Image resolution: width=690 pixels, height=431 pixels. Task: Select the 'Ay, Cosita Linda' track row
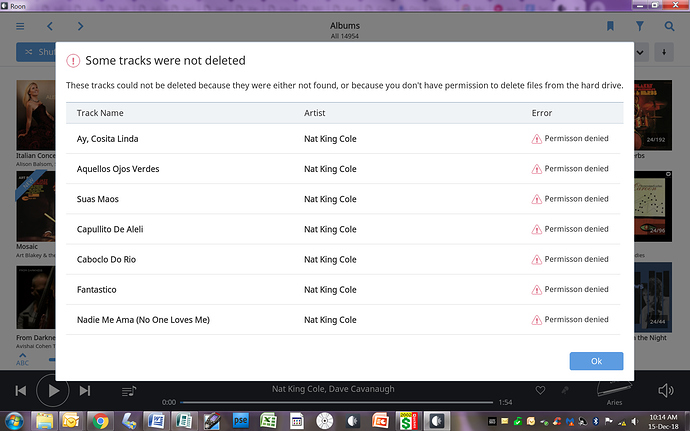click(x=343, y=139)
